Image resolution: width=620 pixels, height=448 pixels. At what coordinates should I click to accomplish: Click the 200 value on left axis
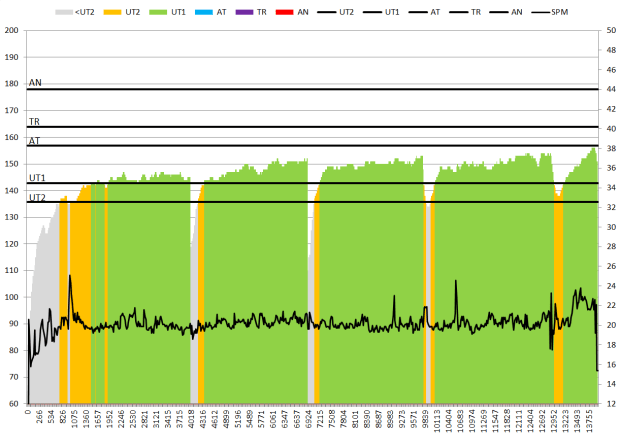point(12,30)
